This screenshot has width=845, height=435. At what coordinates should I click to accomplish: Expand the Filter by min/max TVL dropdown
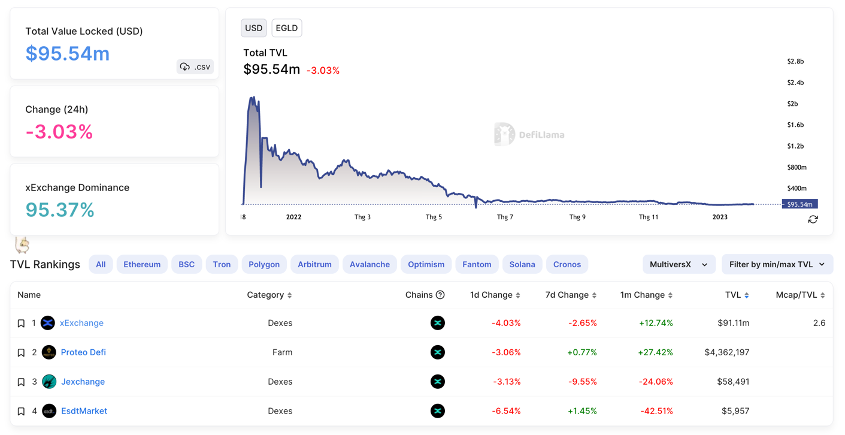(777, 264)
